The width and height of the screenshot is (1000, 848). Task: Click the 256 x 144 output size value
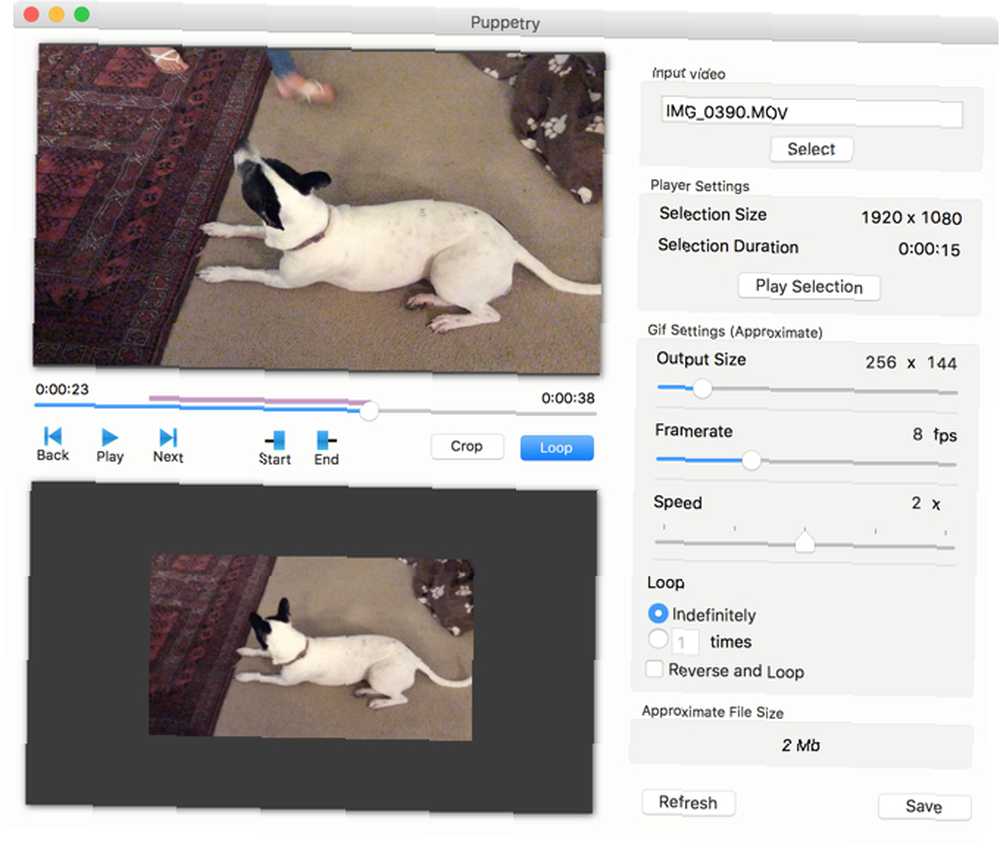(x=911, y=363)
